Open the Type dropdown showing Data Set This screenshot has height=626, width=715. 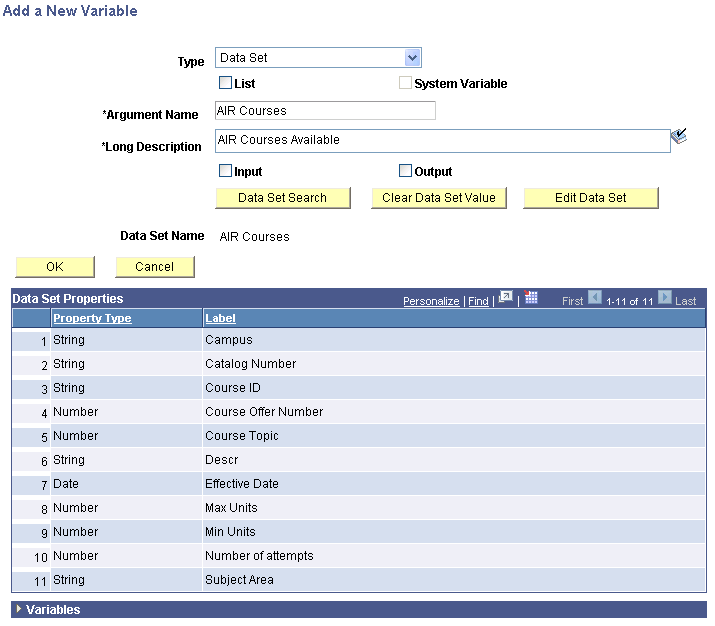tap(318, 57)
